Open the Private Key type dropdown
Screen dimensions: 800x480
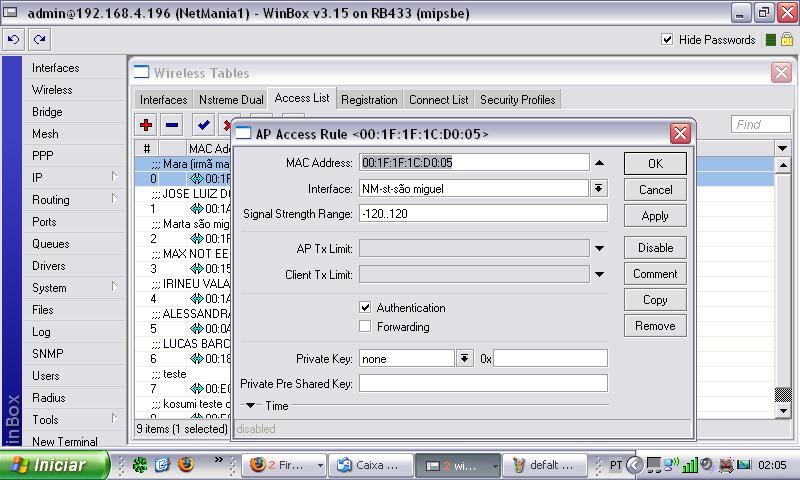click(x=464, y=359)
